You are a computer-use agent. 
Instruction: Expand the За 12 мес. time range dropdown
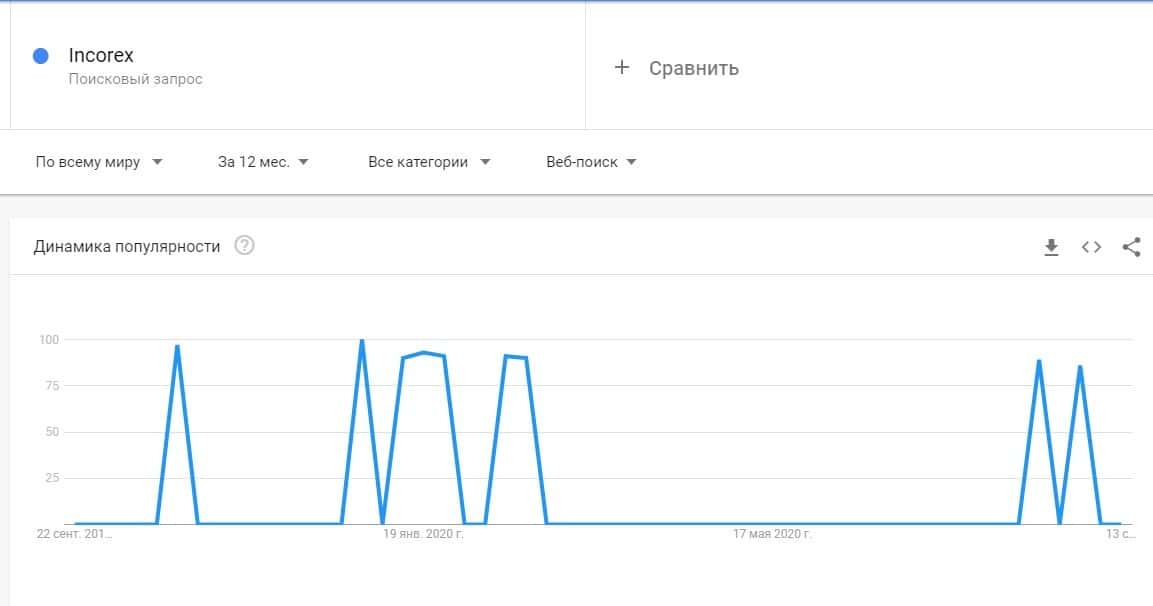263,162
